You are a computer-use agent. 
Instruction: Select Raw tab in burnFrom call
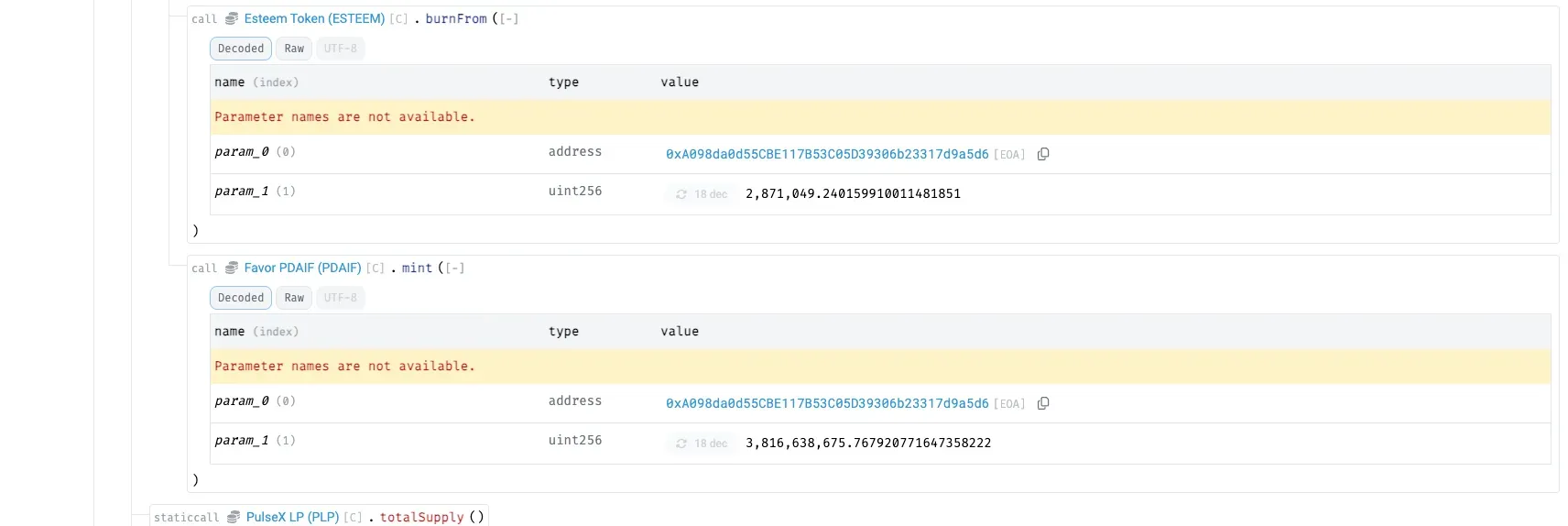[x=294, y=49]
